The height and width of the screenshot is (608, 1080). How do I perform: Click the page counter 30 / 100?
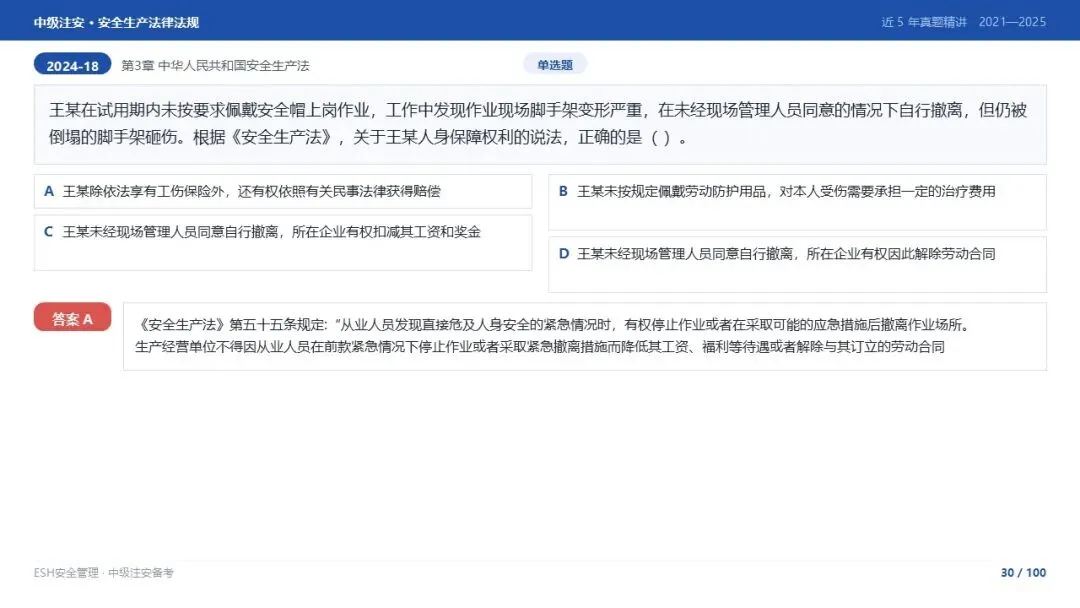pyautogui.click(x=1023, y=573)
